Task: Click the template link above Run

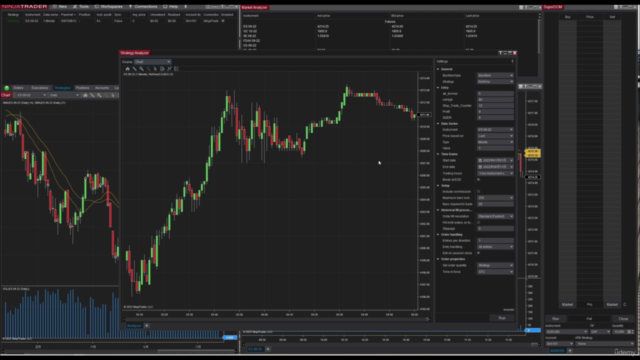Action: pyautogui.click(x=509, y=310)
